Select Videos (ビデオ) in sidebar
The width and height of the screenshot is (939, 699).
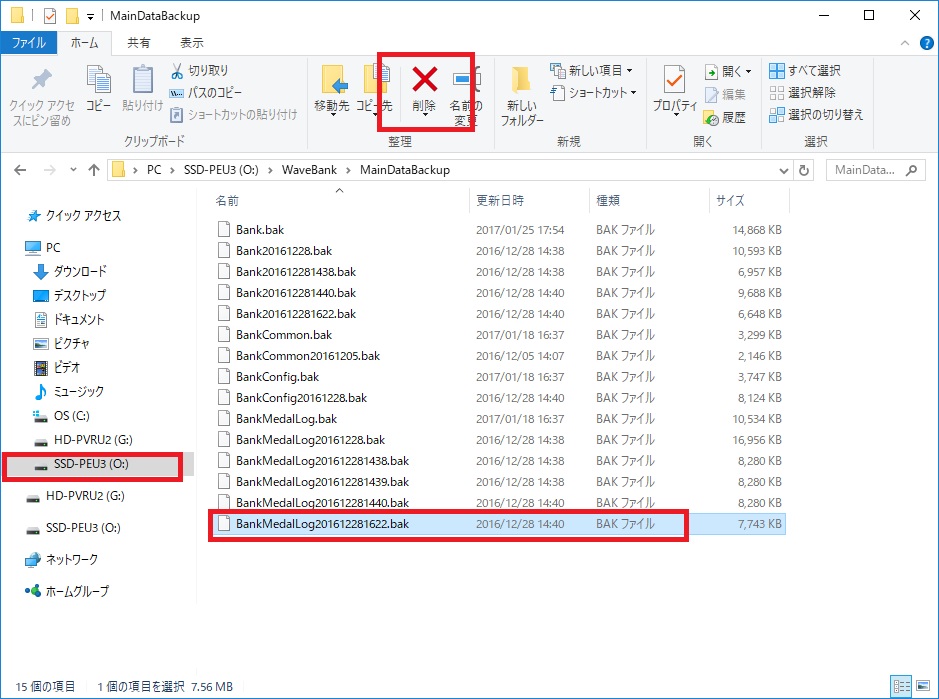[x=57, y=367]
